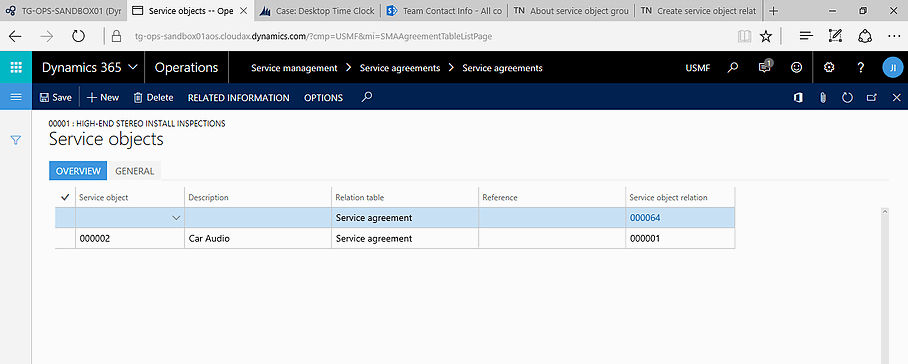Click the browser address bar URL
Viewport: 908px width, 364px height.
pyautogui.click(x=313, y=36)
